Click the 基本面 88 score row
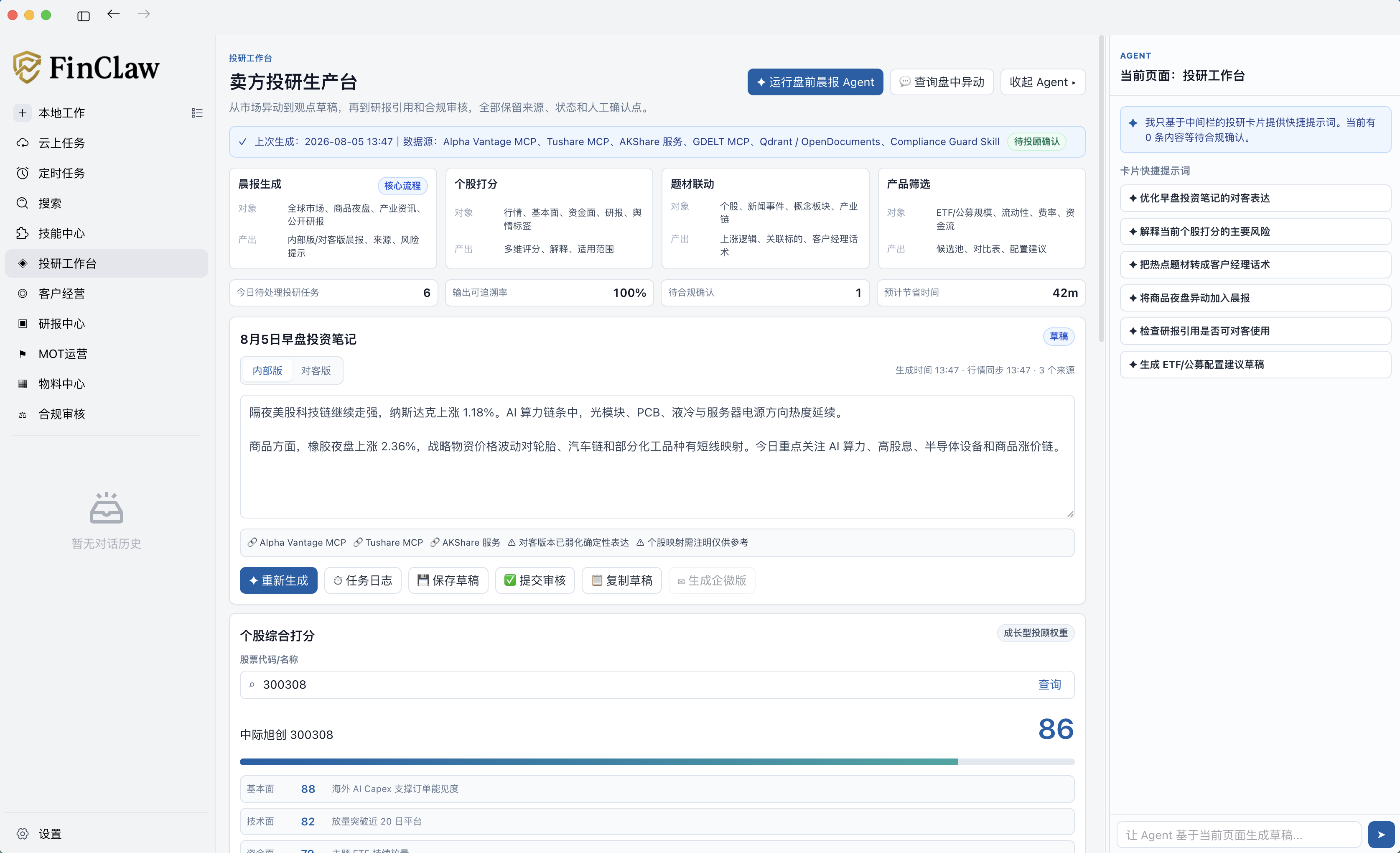The height and width of the screenshot is (853, 1400). (657, 789)
